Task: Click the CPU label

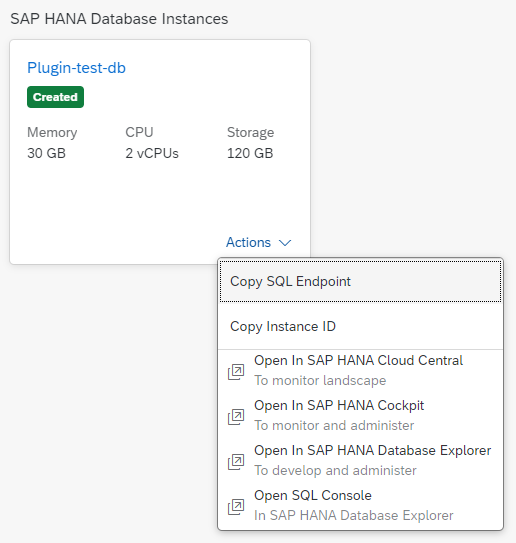Action: pyautogui.click(x=139, y=132)
